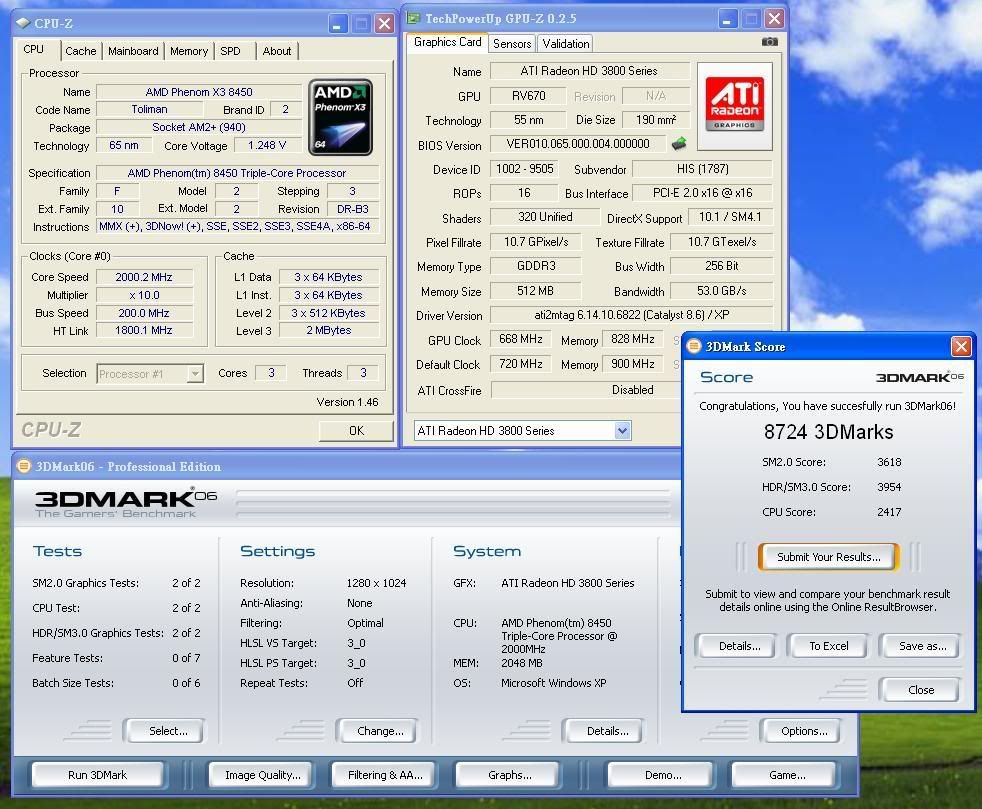
Task: Click the CPU Score value 2417
Action: 889,512
